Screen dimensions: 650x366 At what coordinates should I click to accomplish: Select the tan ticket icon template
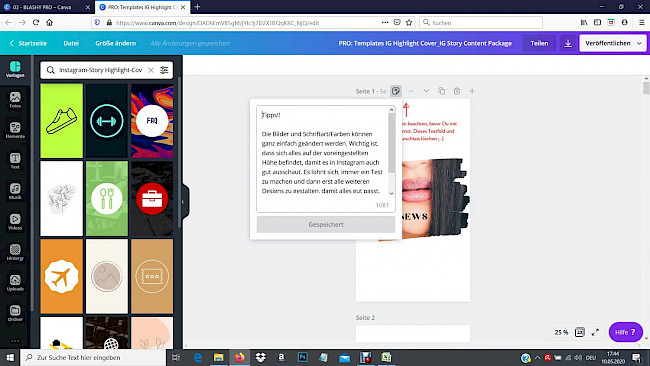152,276
